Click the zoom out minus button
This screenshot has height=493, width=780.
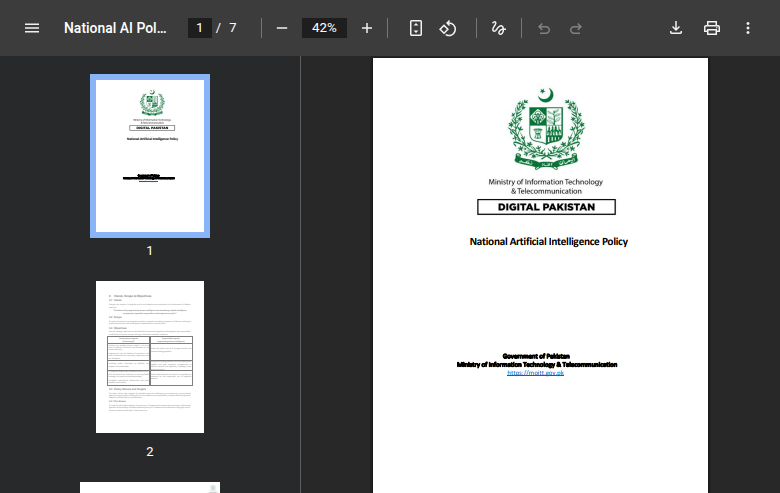point(282,28)
